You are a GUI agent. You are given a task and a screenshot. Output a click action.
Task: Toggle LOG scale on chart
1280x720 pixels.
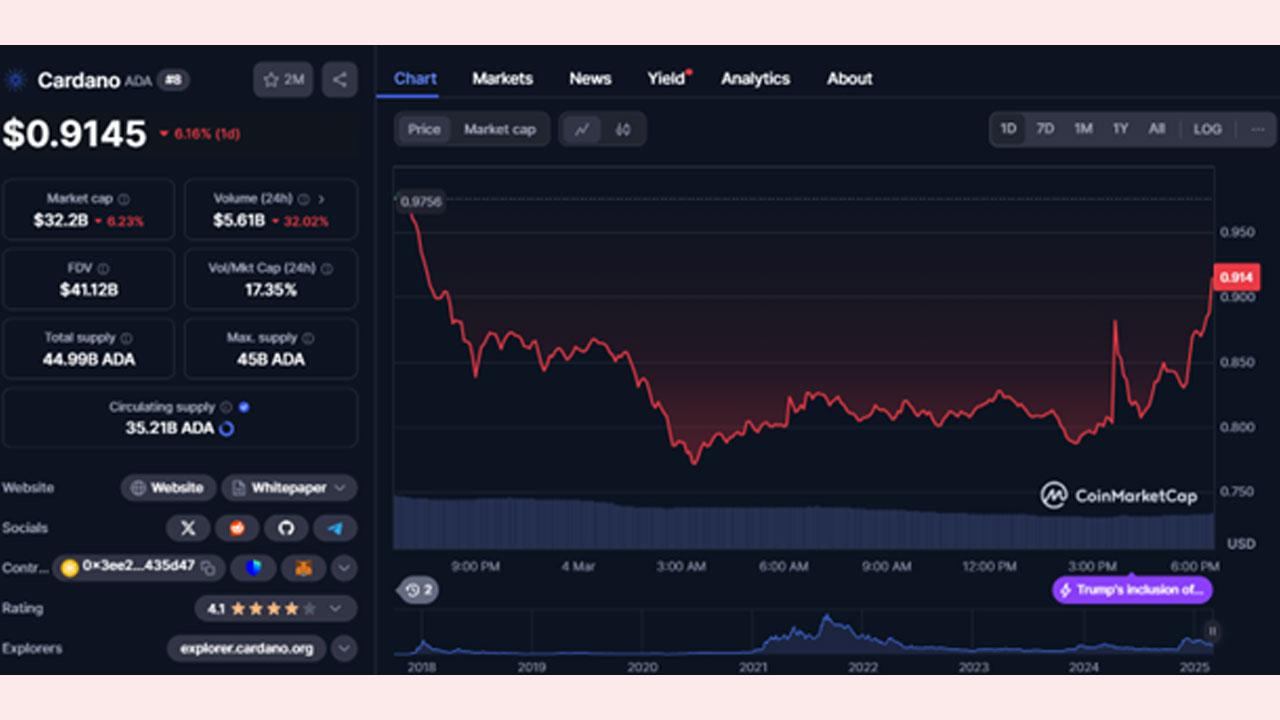pos(1207,129)
